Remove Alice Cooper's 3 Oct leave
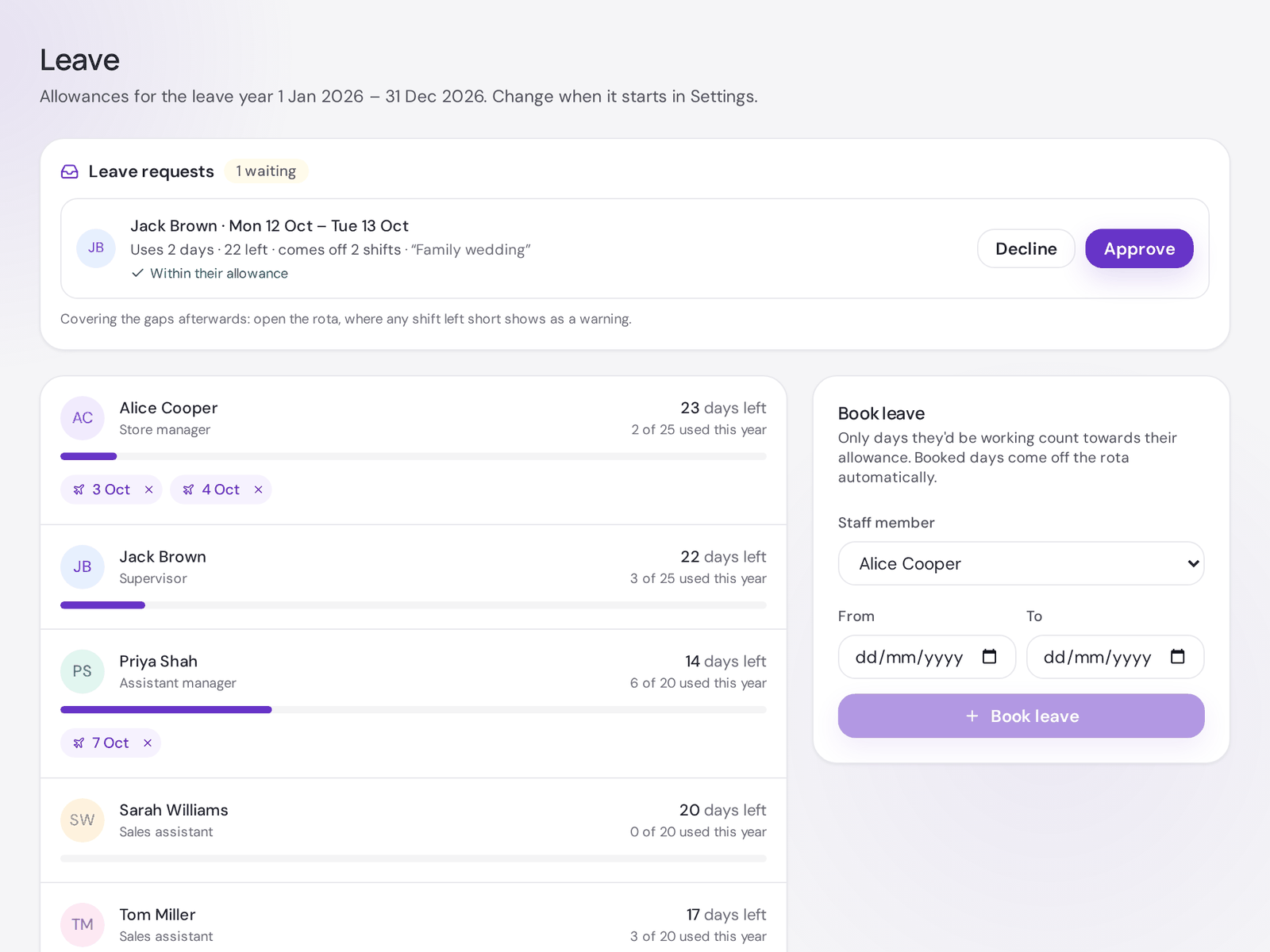Viewport: 1270px width, 952px height. point(148,489)
